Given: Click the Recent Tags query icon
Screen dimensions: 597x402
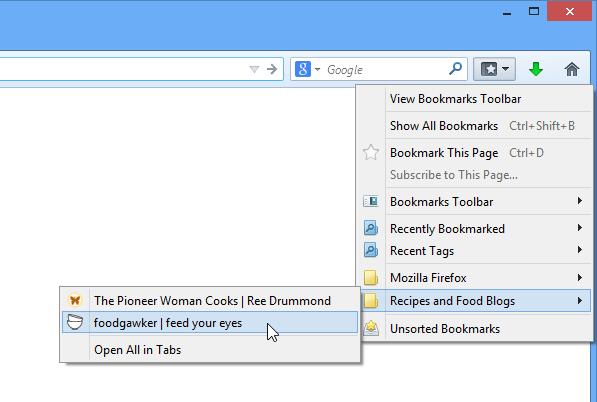Looking at the screenshot, I should point(371,250).
